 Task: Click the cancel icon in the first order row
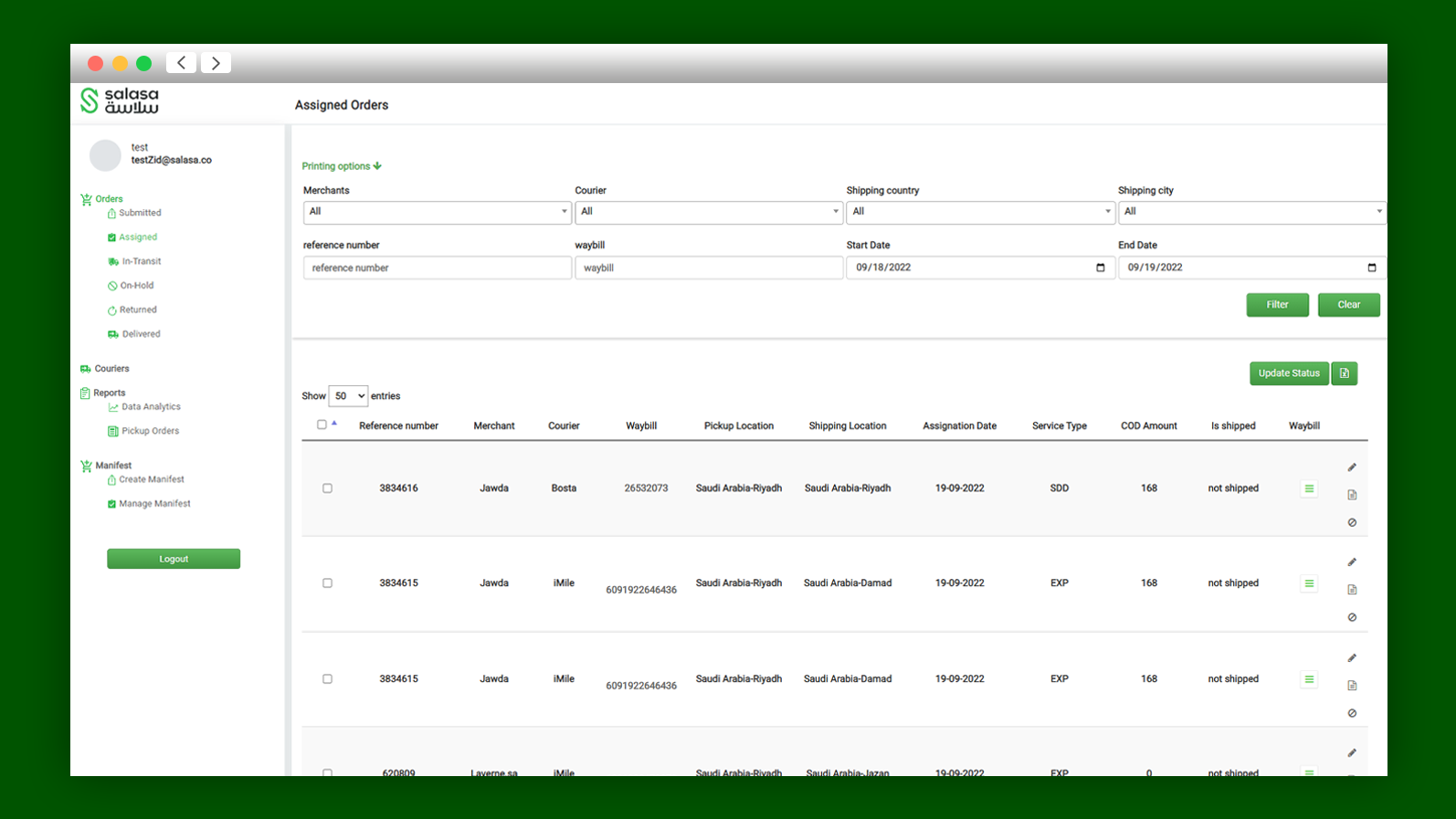coord(1352,522)
